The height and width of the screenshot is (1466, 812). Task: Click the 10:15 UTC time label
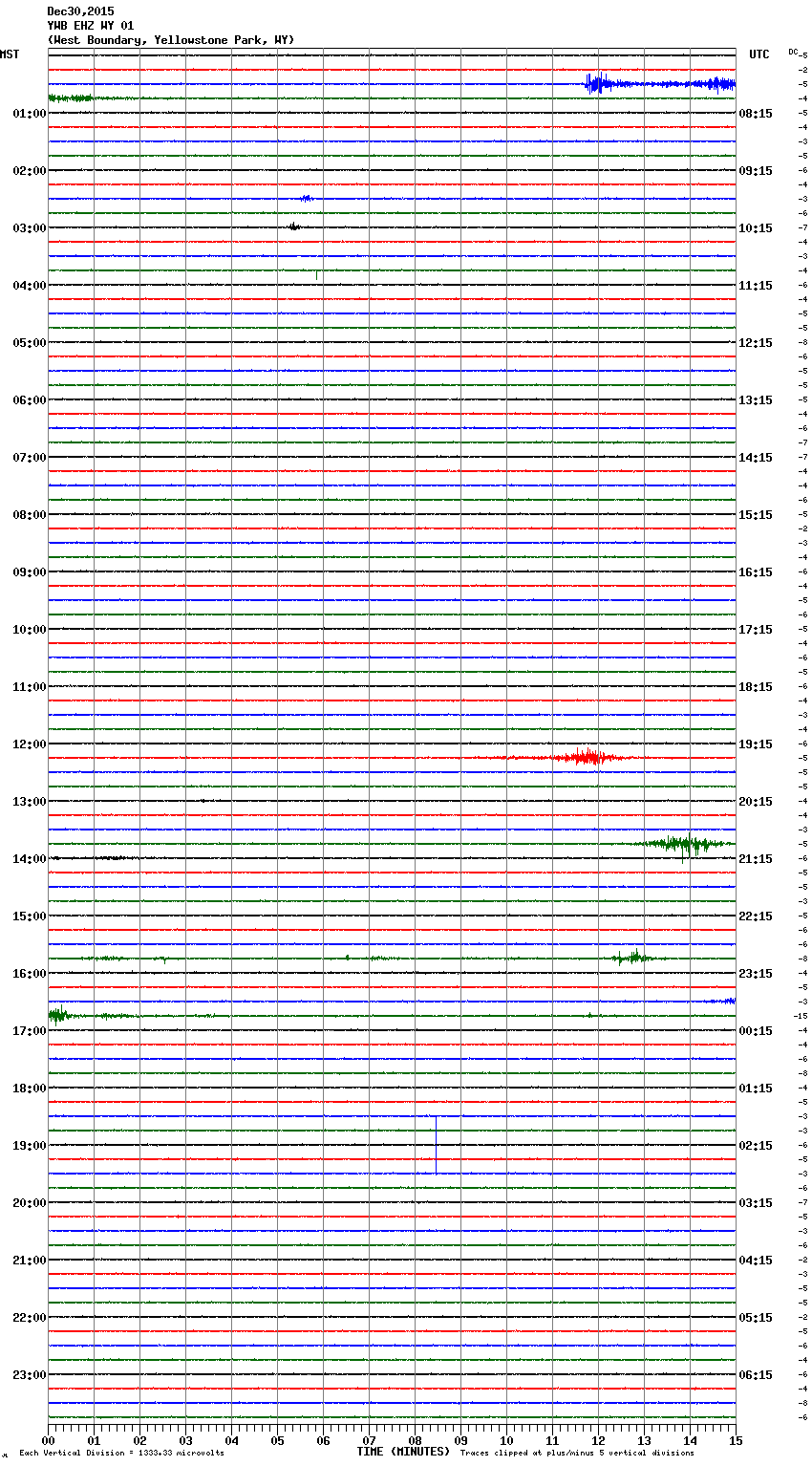(756, 228)
